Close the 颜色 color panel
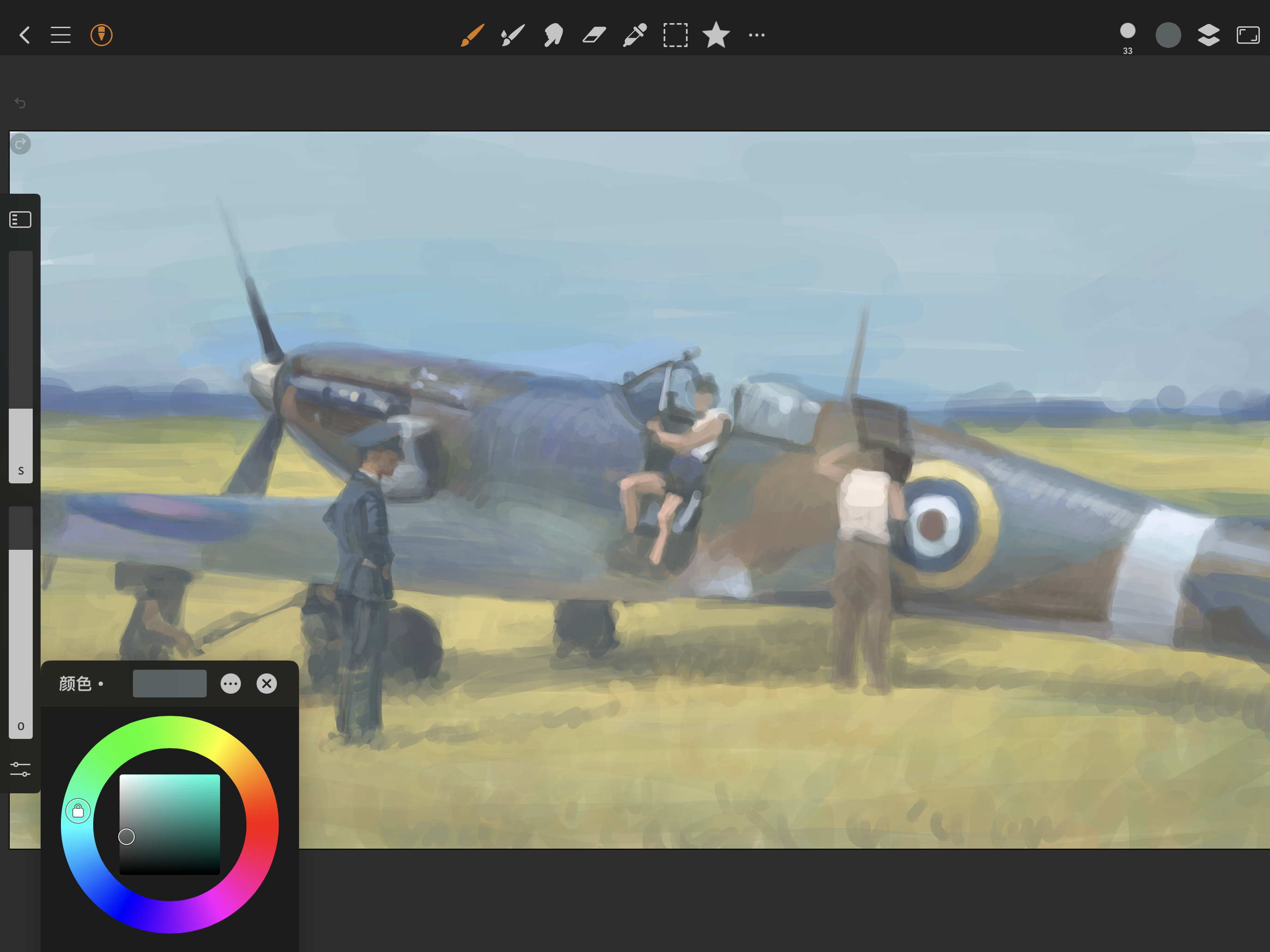Screen dimensions: 1270x952 tap(266, 684)
